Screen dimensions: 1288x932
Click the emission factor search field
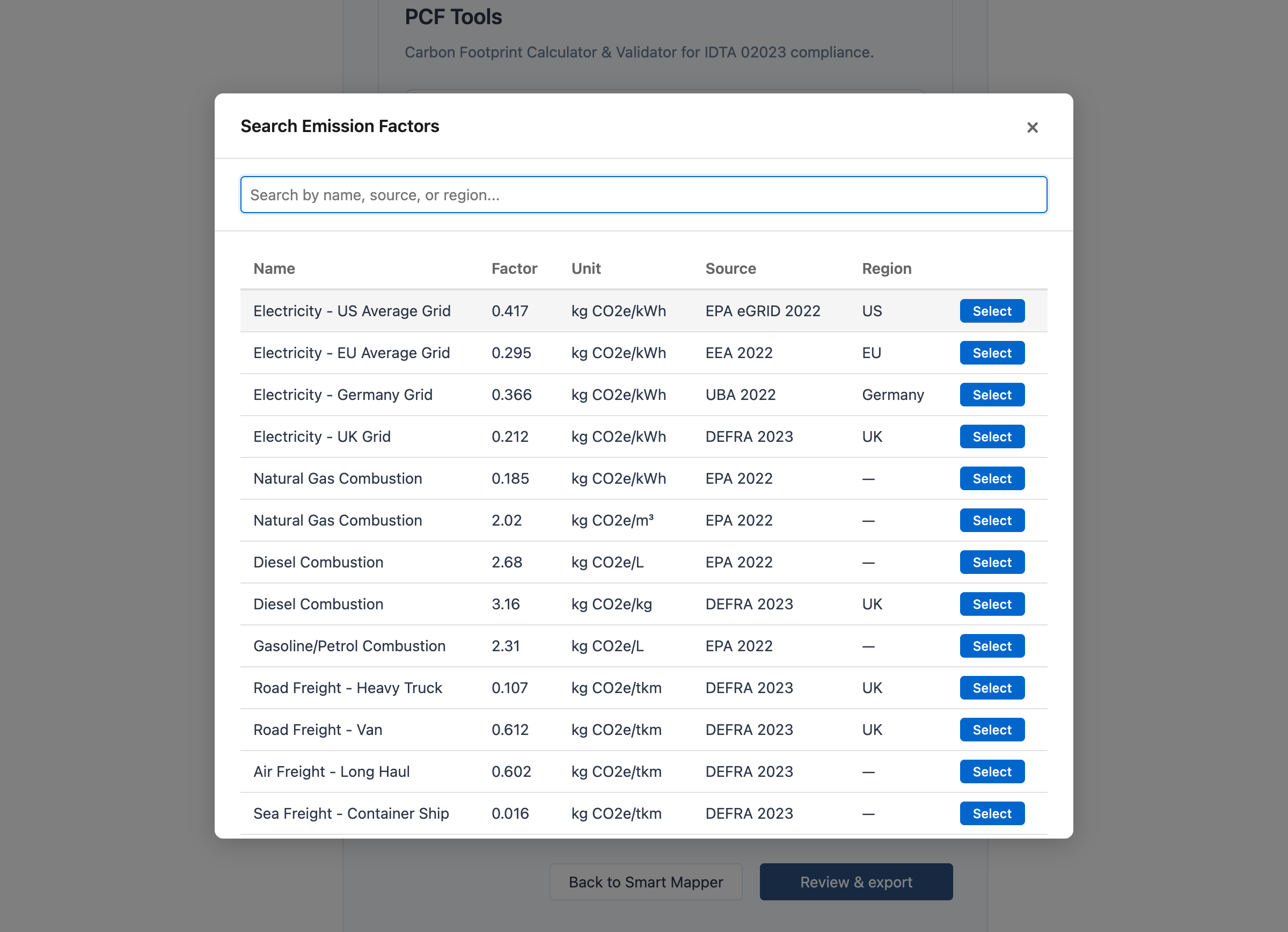click(643, 195)
